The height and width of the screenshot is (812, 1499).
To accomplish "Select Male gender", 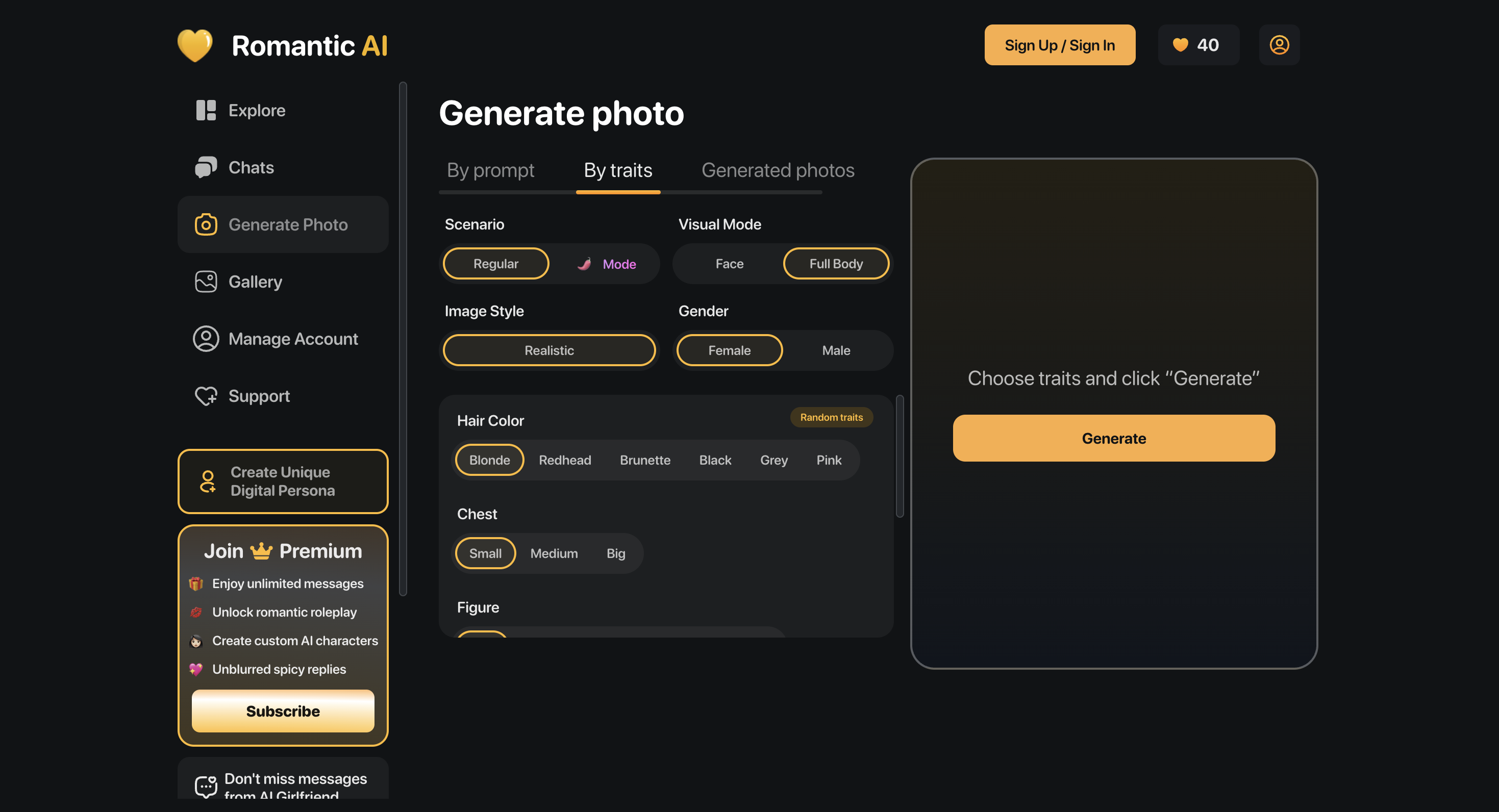I will (836, 350).
